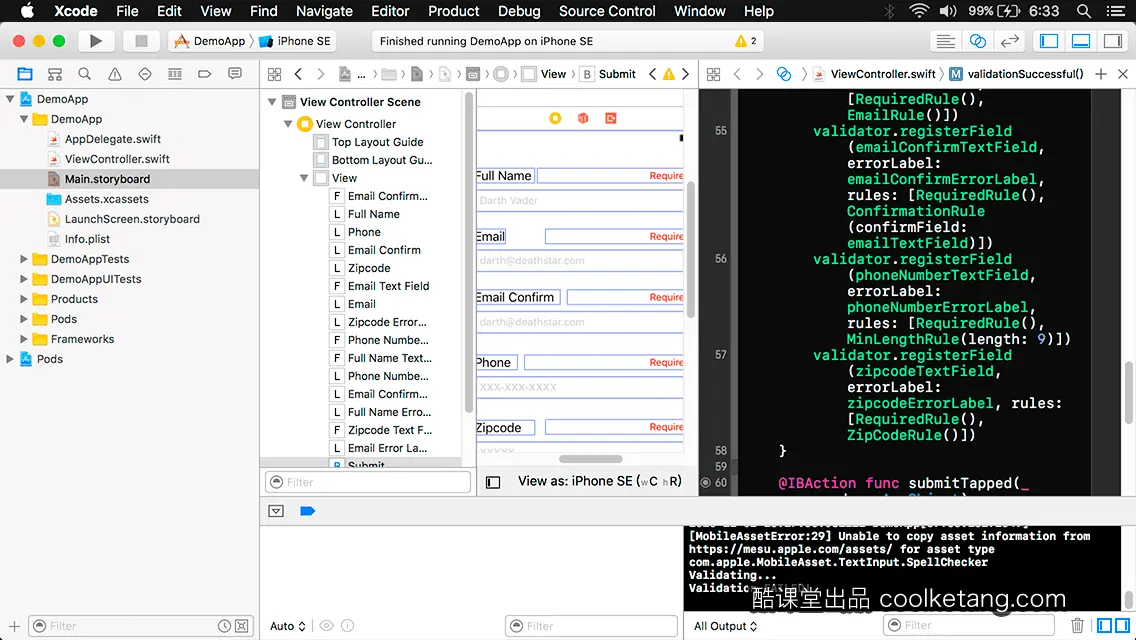Open the Source Control menu
Screen dimensions: 1136x640
[607, 11]
